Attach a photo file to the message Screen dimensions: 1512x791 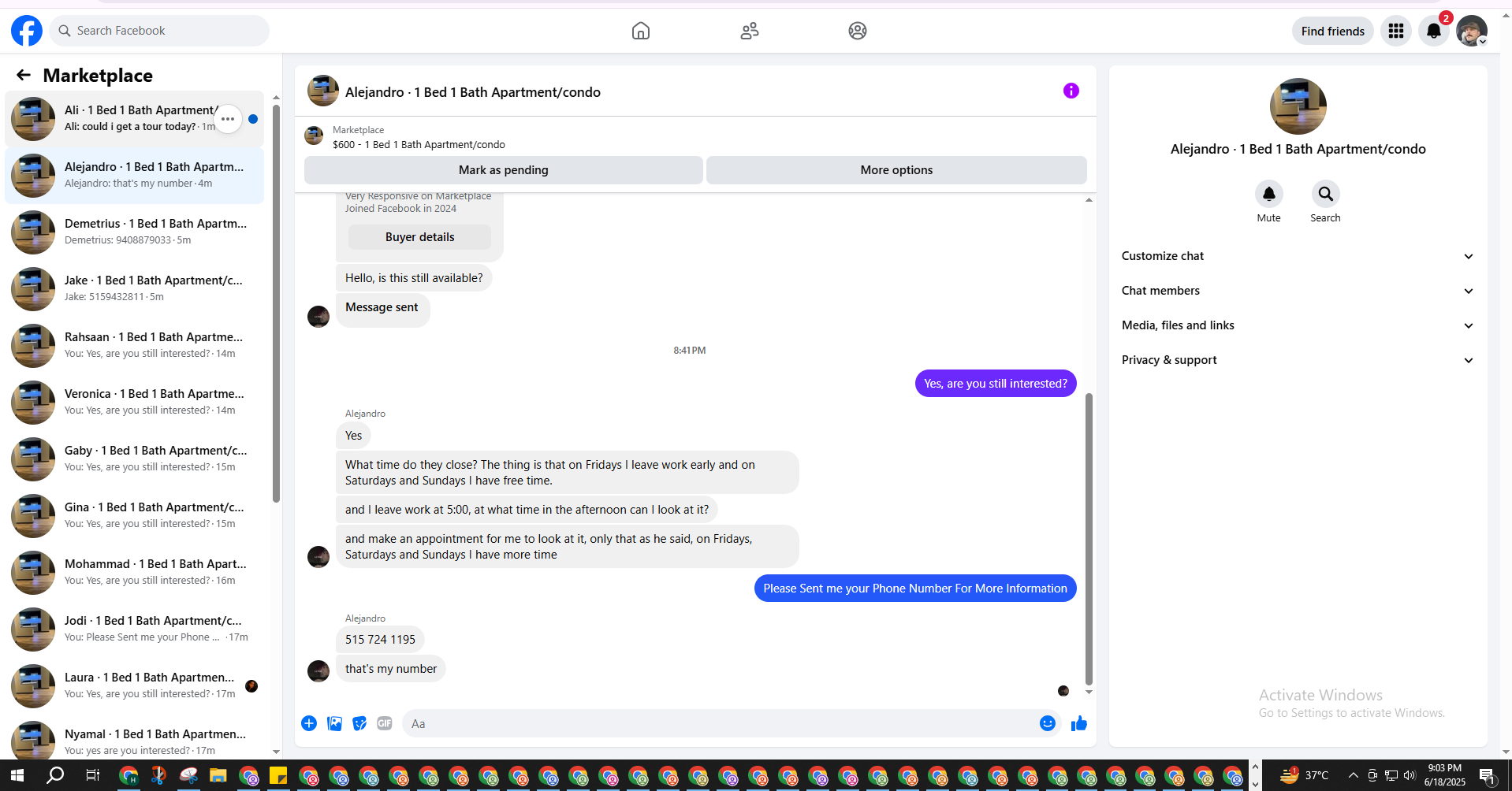(x=335, y=723)
